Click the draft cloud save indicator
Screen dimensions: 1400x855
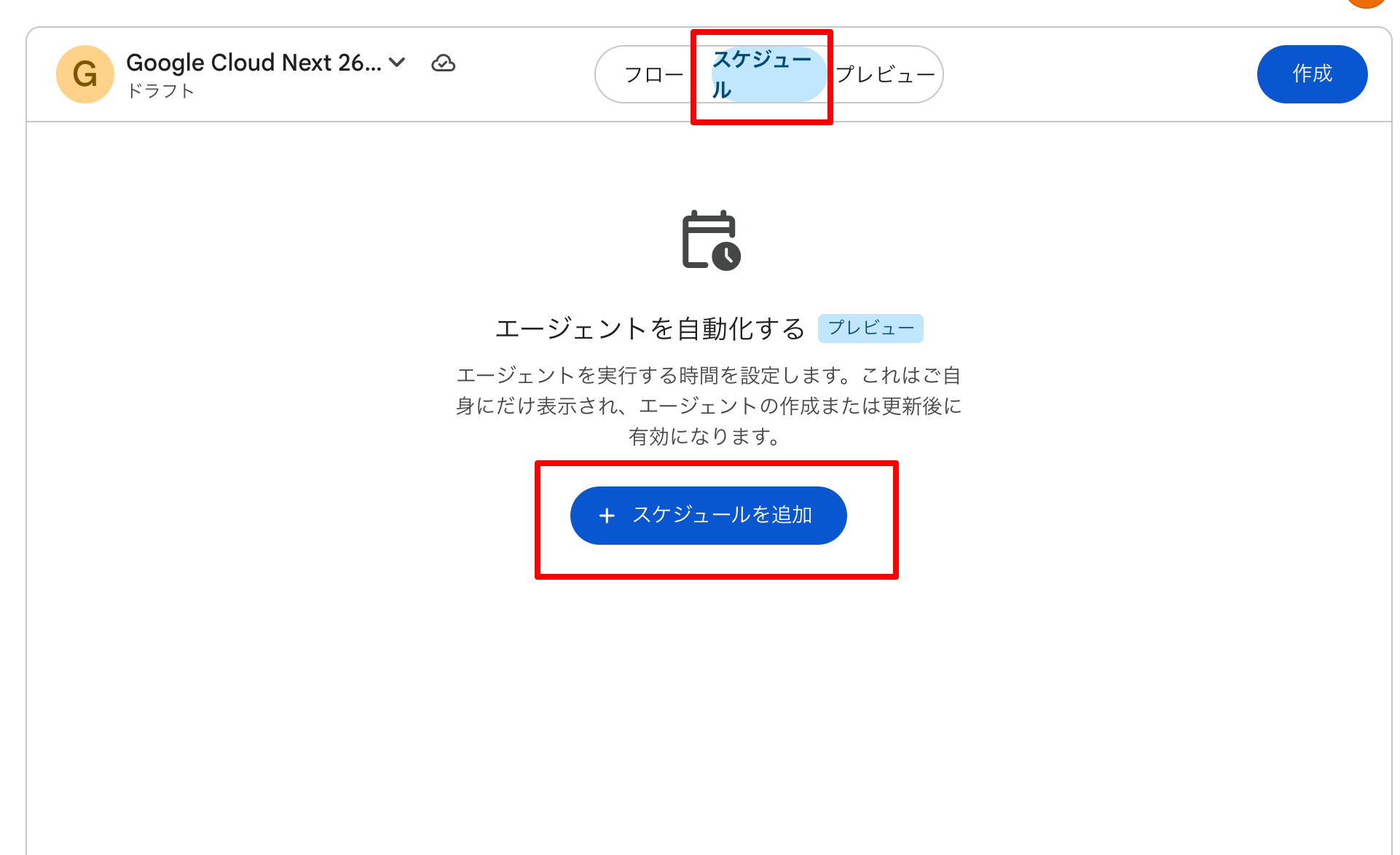pos(444,64)
